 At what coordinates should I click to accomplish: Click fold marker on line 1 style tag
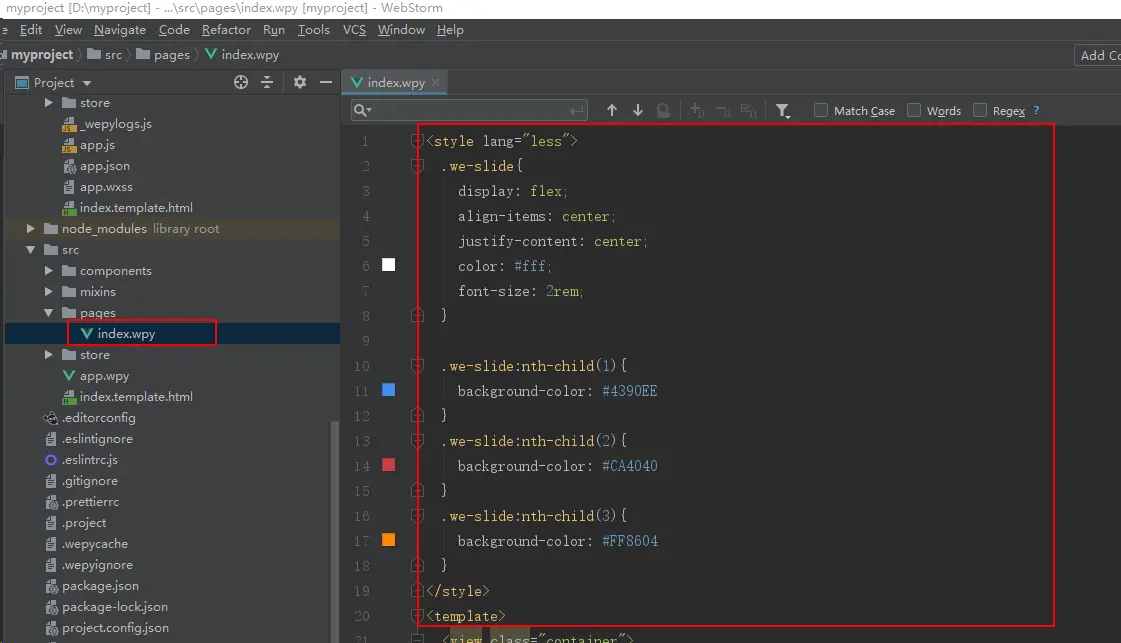pos(418,141)
